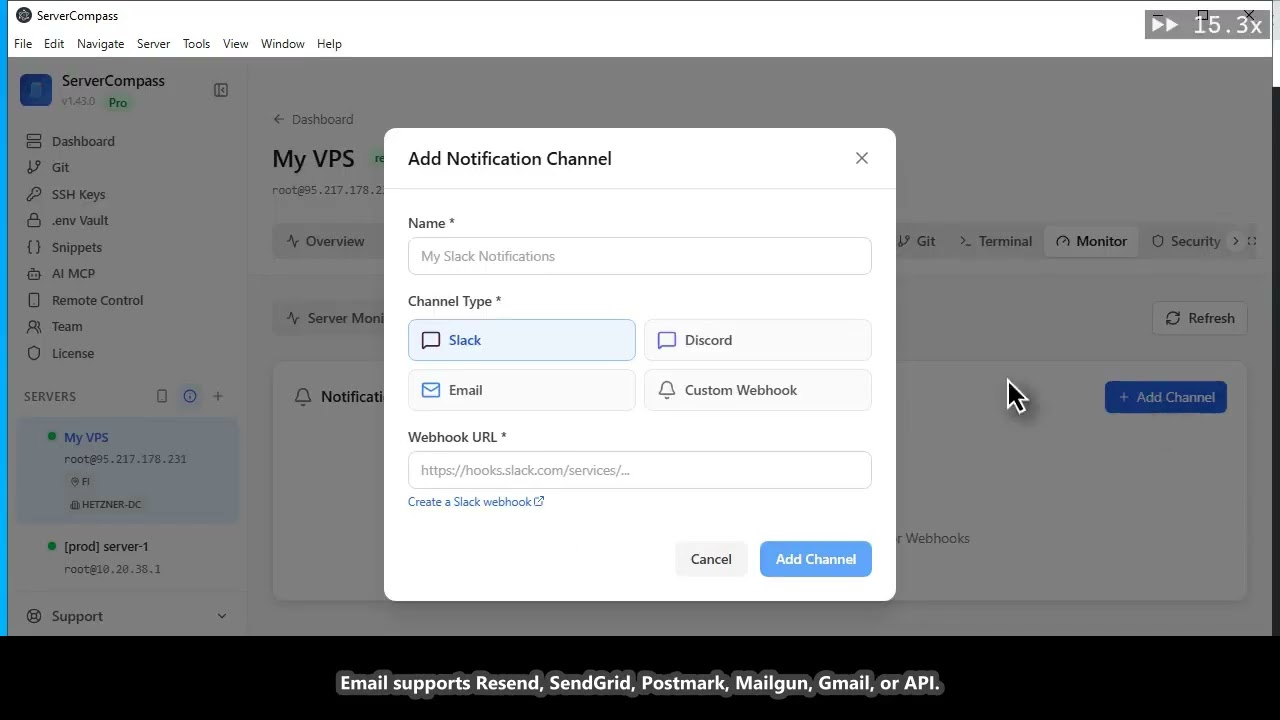1280x720 pixels.
Task: Switch to the Terminal tab
Action: 996,241
